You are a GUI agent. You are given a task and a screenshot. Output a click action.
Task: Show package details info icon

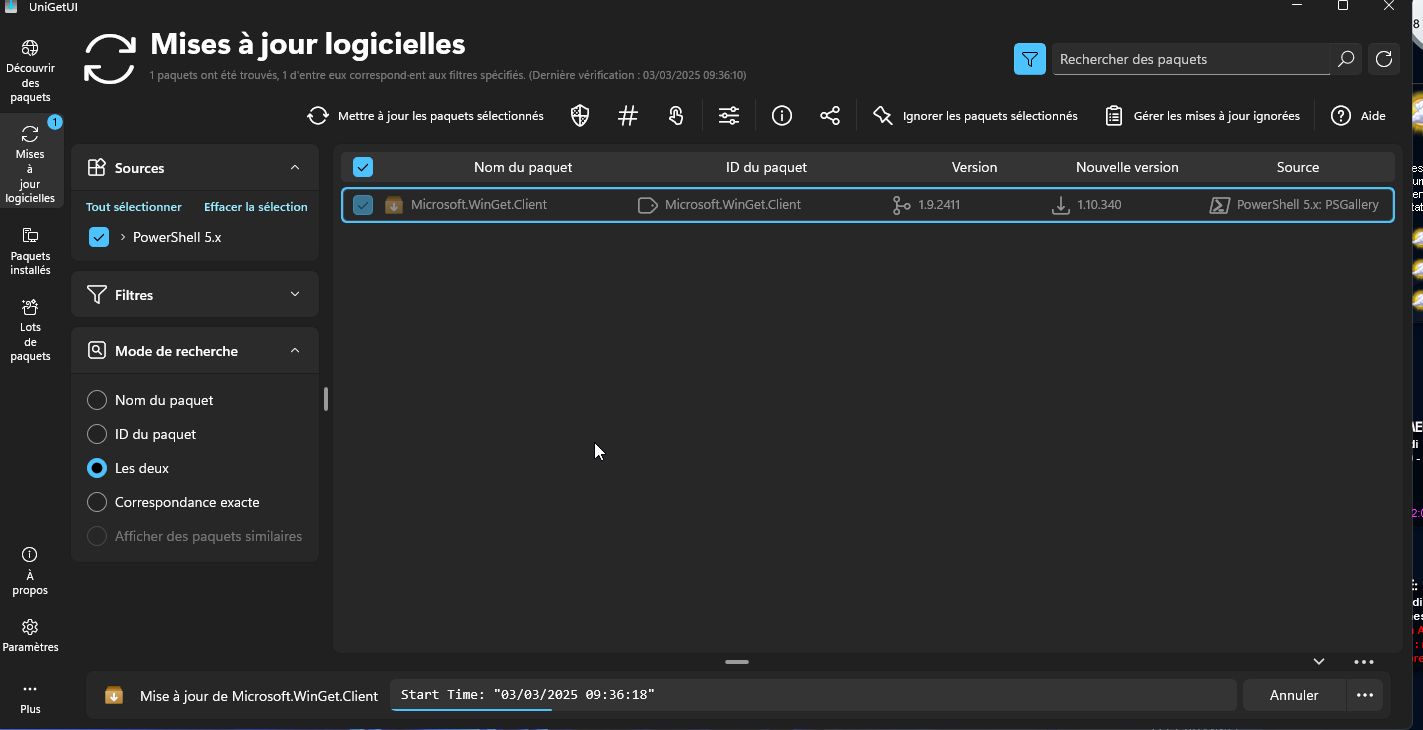[782, 116]
